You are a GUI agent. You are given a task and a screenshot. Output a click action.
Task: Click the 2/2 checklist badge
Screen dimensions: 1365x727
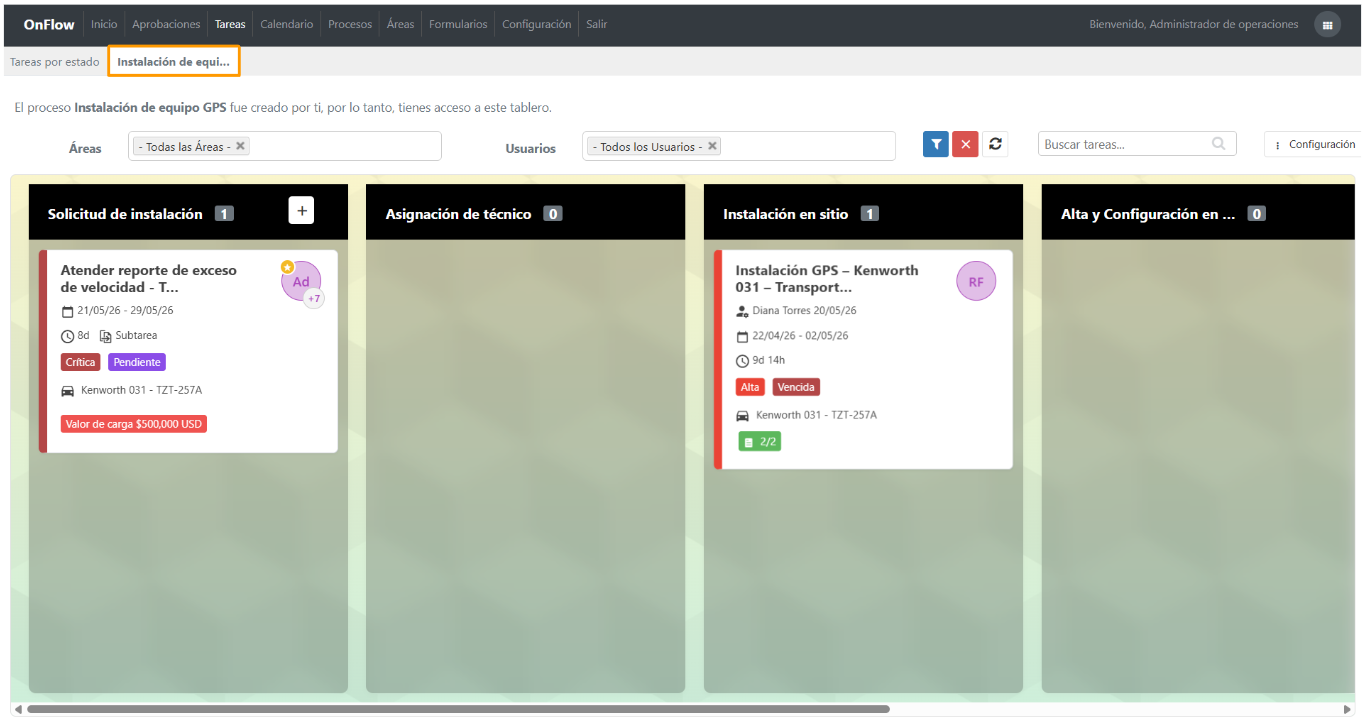click(760, 441)
